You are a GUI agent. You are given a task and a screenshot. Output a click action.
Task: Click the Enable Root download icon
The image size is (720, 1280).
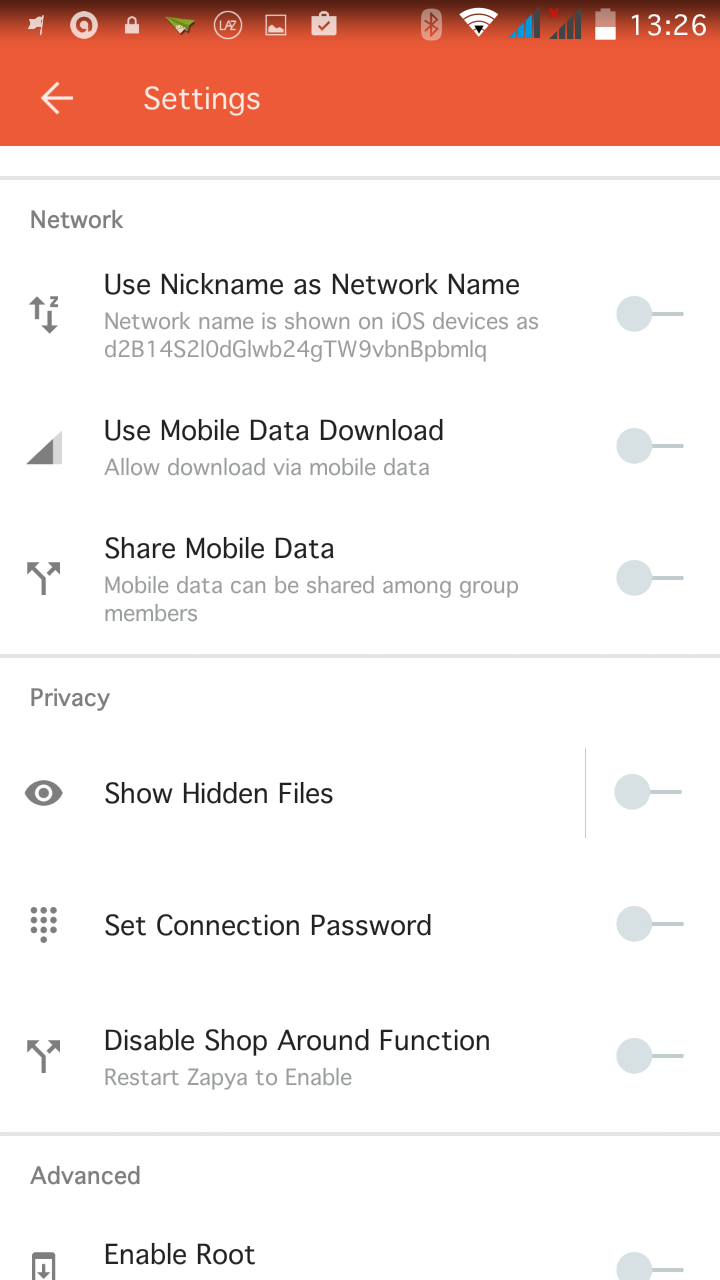[44, 1265]
